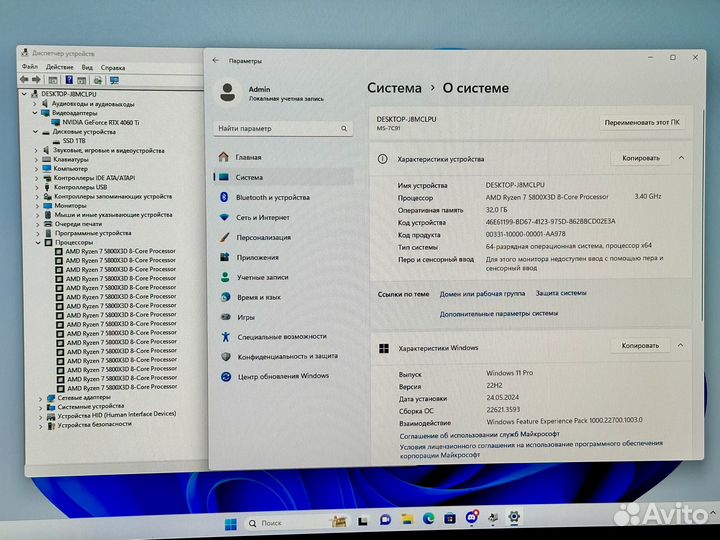Open Microsoft Edge from the taskbar

click(x=428, y=519)
